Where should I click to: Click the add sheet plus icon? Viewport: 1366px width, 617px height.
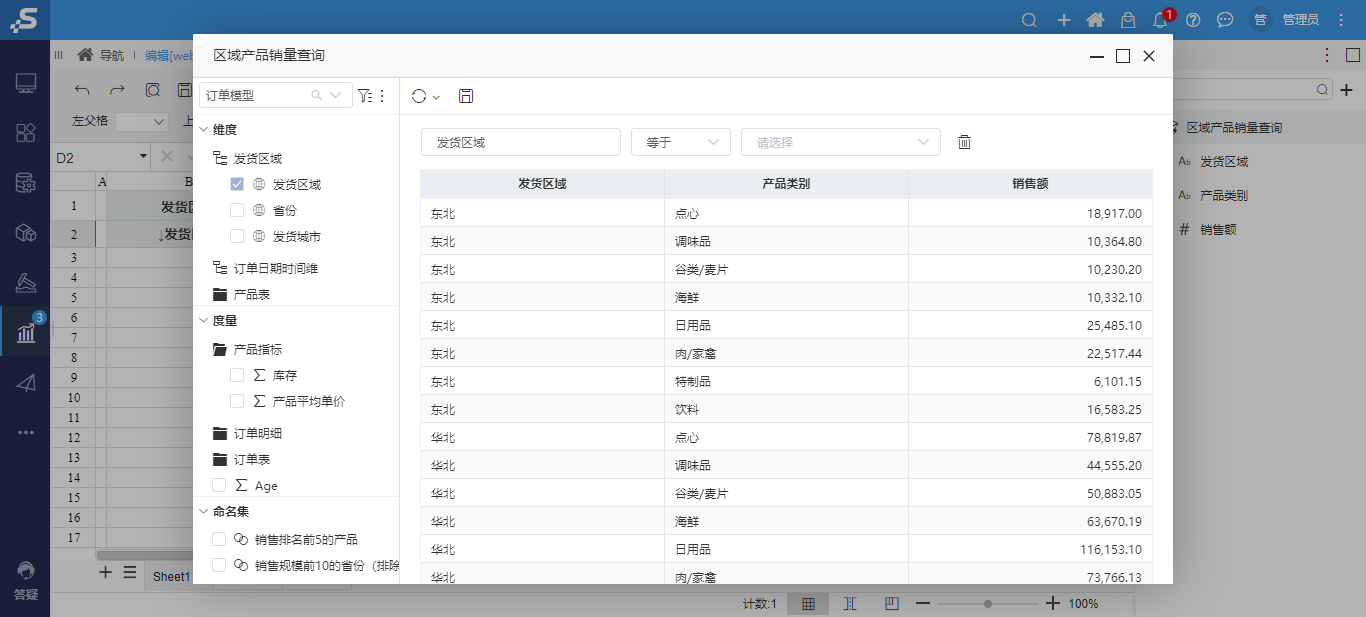(105, 572)
